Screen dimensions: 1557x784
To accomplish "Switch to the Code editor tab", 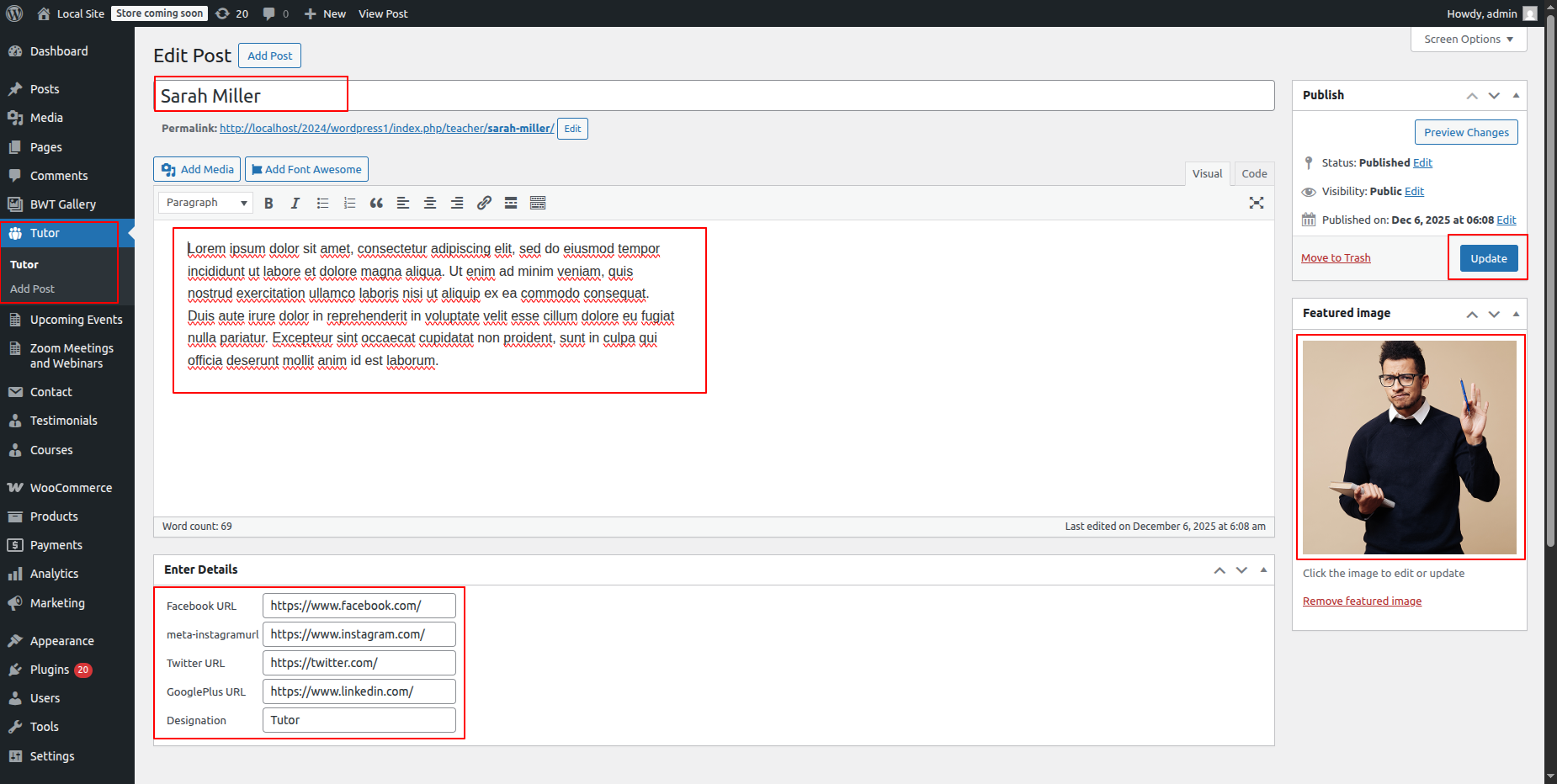I will pyautogui.click(x=1253, y=174).
